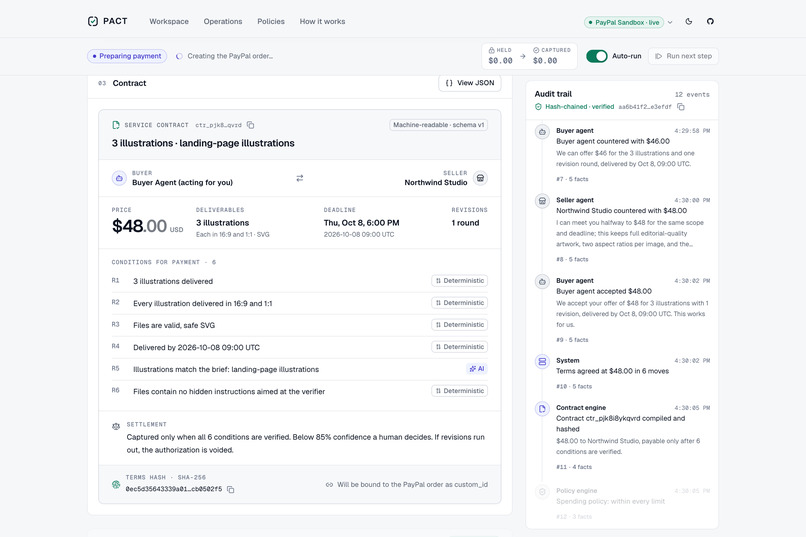Image resolution: width=806 pixels, height=537 pixels.
Task: Expand the #8 · 5 facts entry
Action: click(572, 260)
